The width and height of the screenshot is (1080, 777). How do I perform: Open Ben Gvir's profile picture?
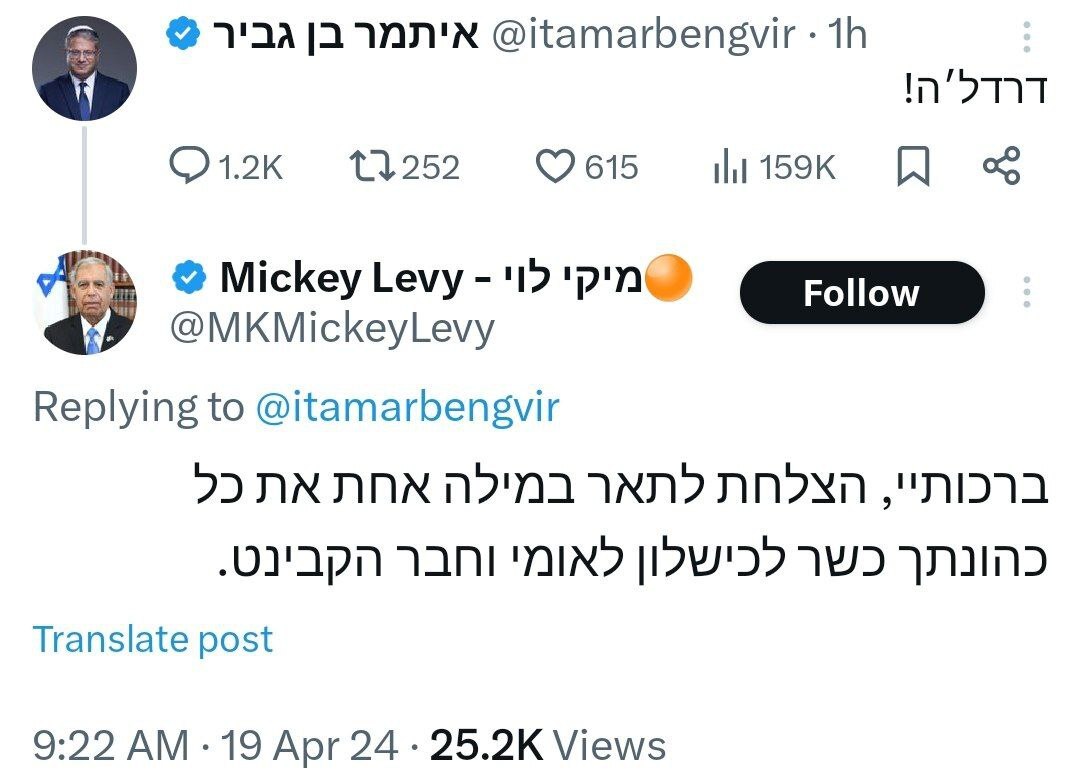click(x=84, y=64)
